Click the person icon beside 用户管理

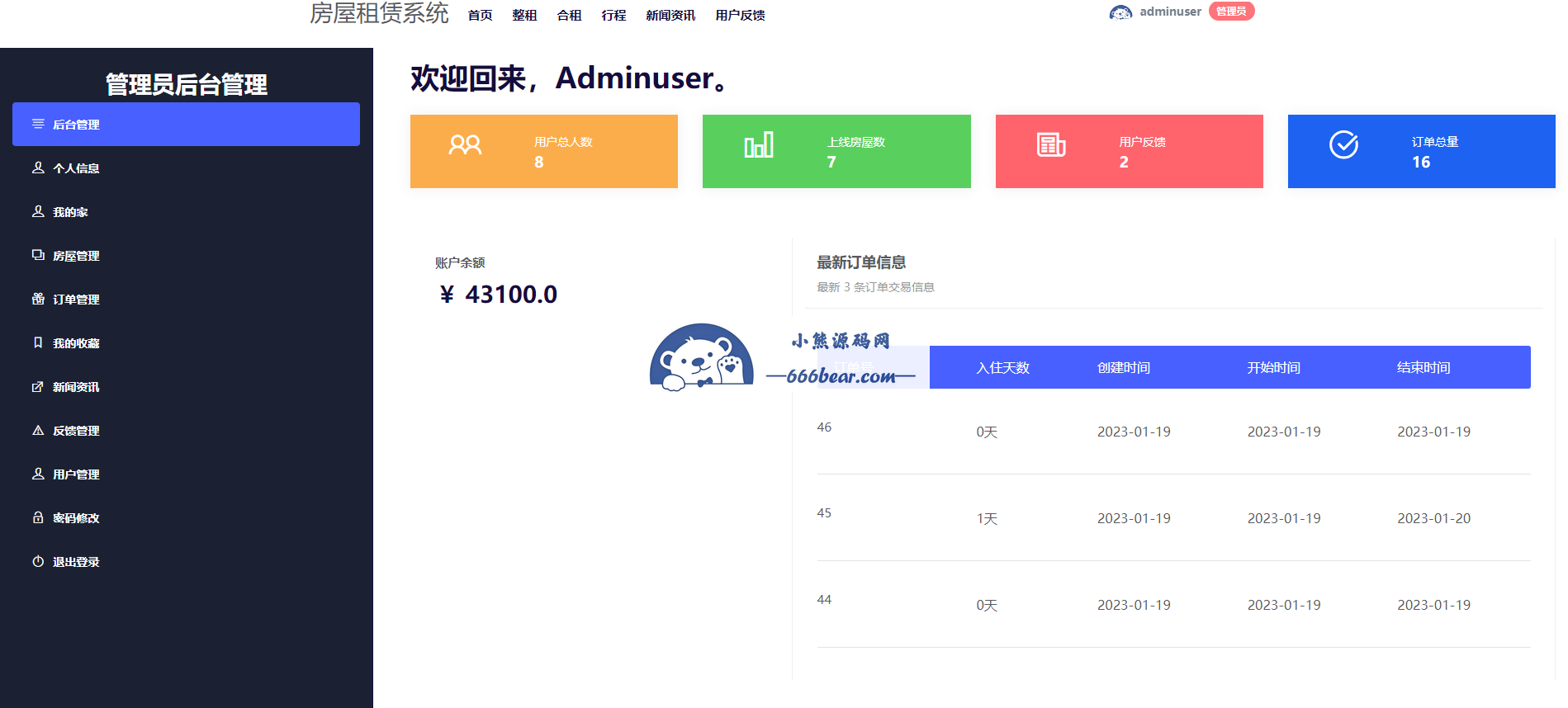pyautogui.click(x=38, y=474)
